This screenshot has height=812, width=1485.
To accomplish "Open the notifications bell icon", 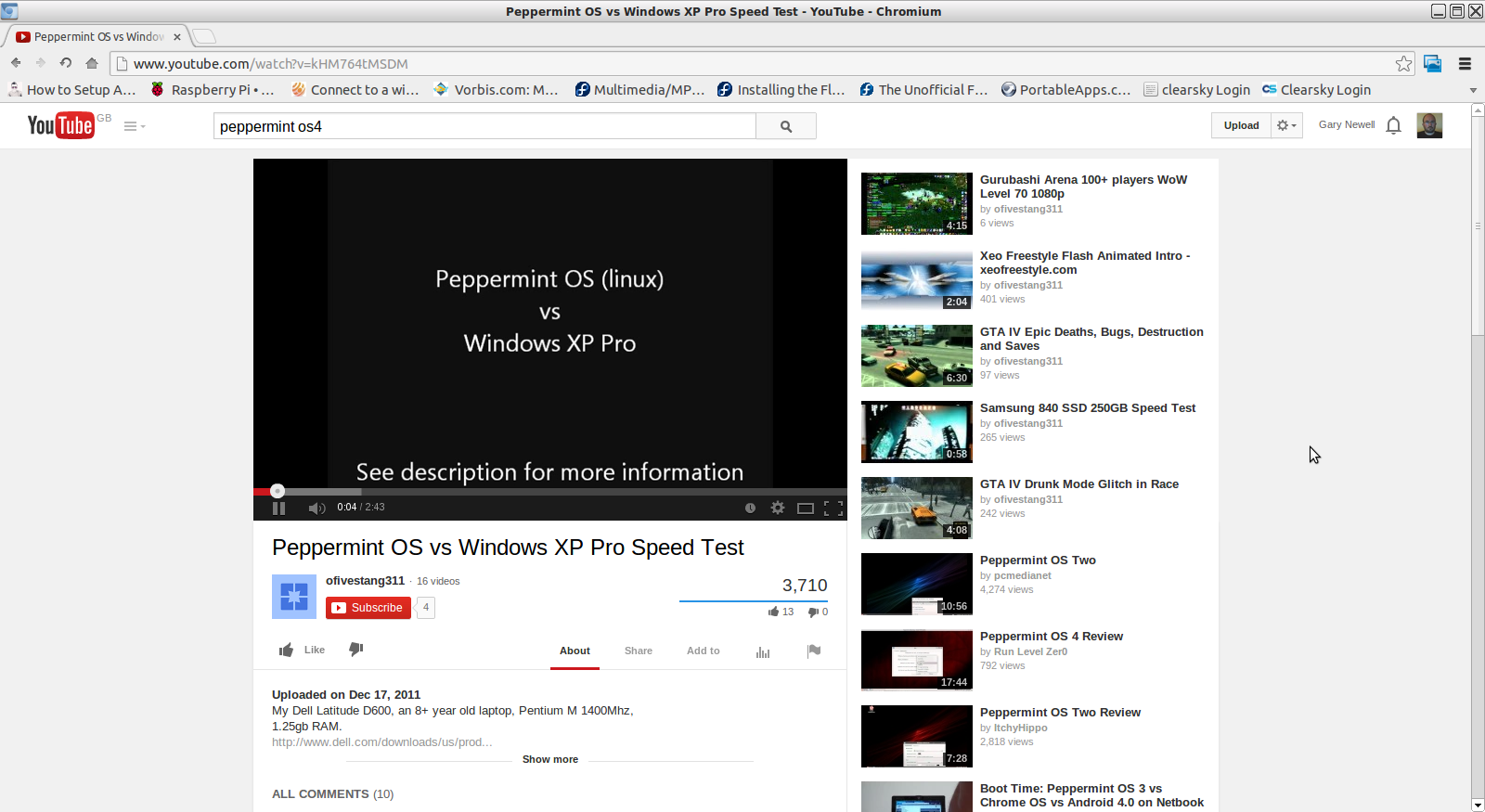I will click(x=1393, y=125).
